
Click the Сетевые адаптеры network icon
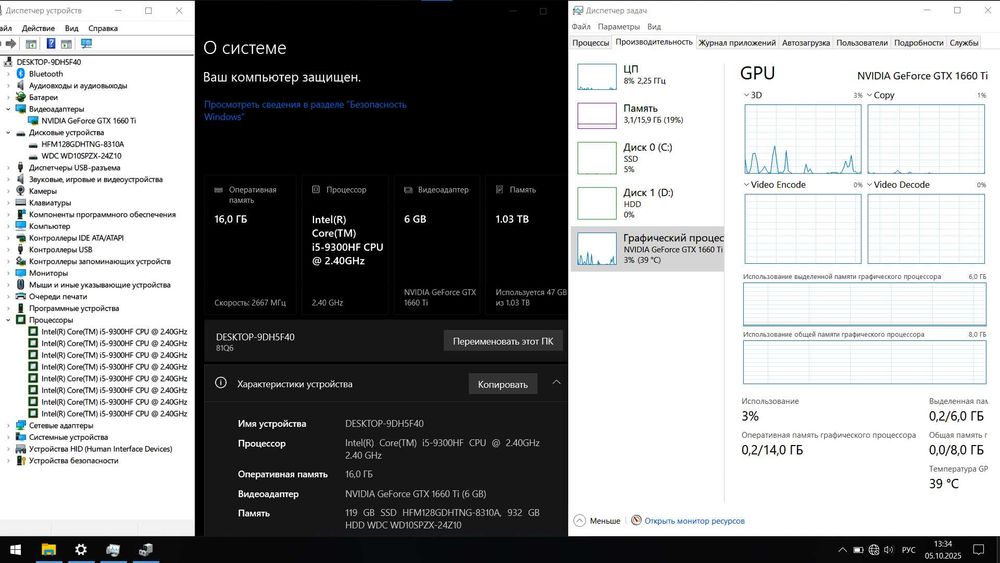[x=20, y=425]
